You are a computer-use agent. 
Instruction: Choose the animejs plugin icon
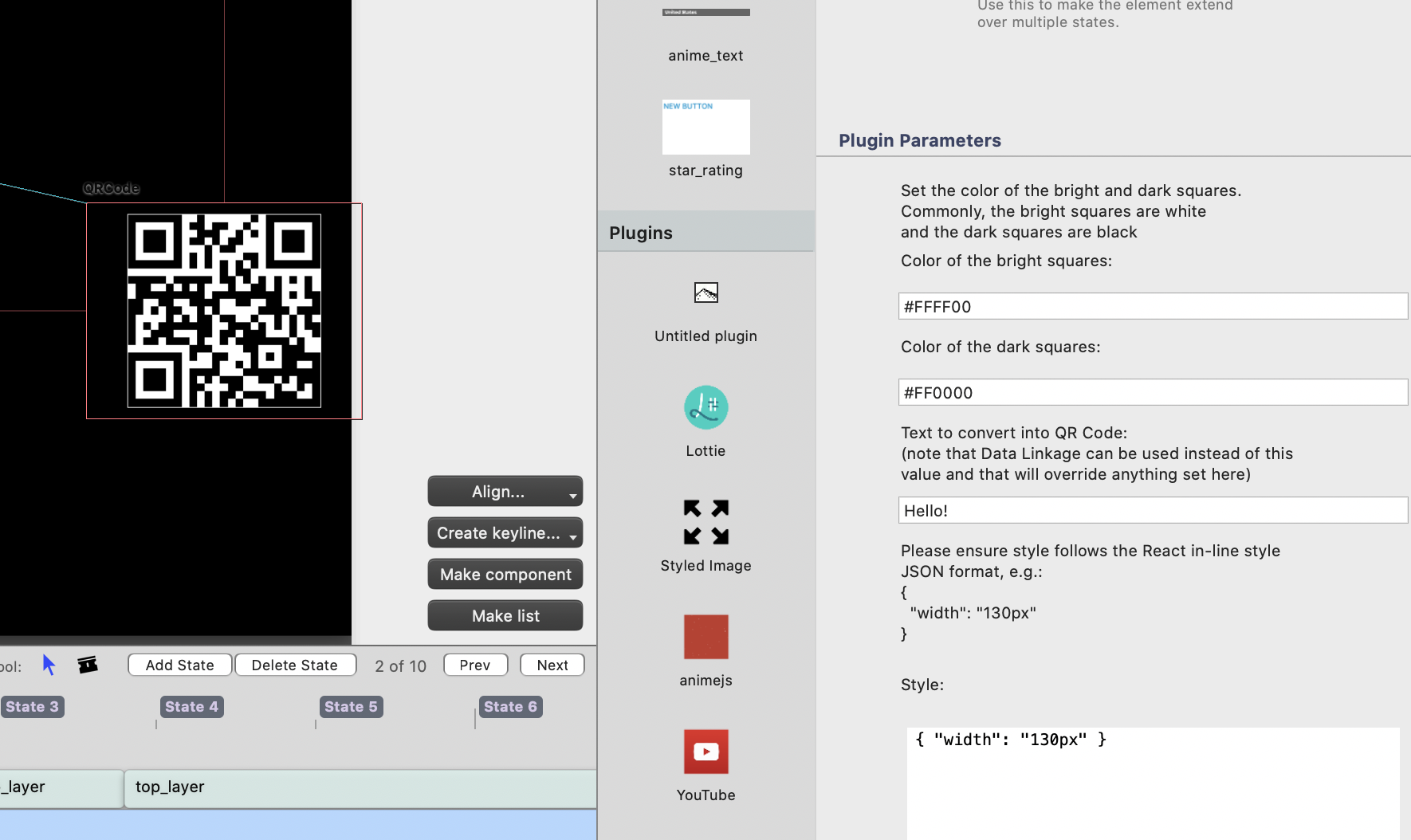click(706, 637)
